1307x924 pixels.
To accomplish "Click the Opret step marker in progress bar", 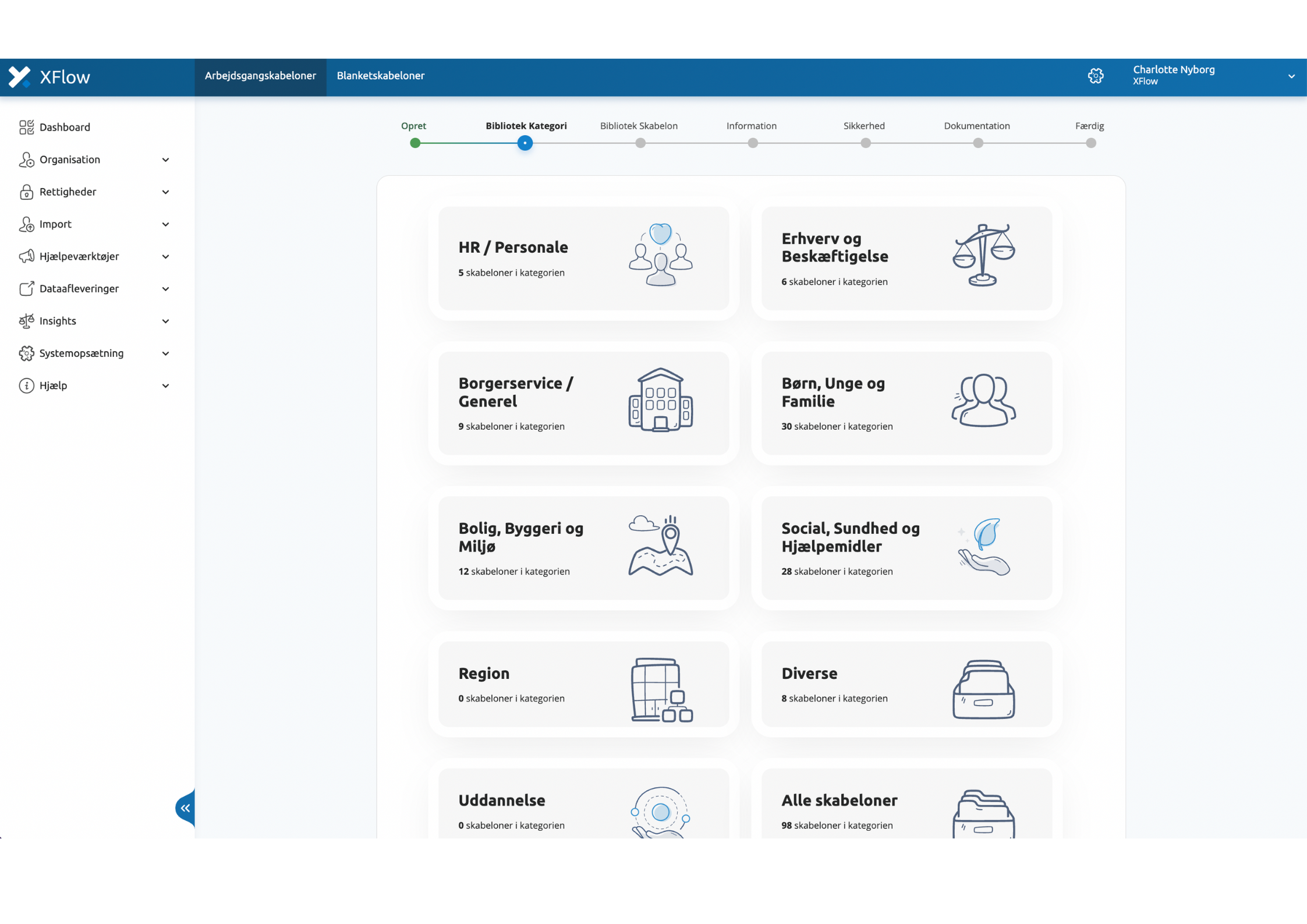I will point(415,143).
